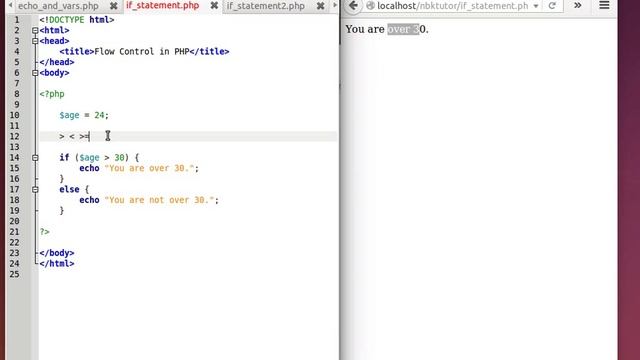Click the "You are not over 30." string
The height and width of the screenshot is (360, 640).
pyautogui.click(x=159, y=200)
